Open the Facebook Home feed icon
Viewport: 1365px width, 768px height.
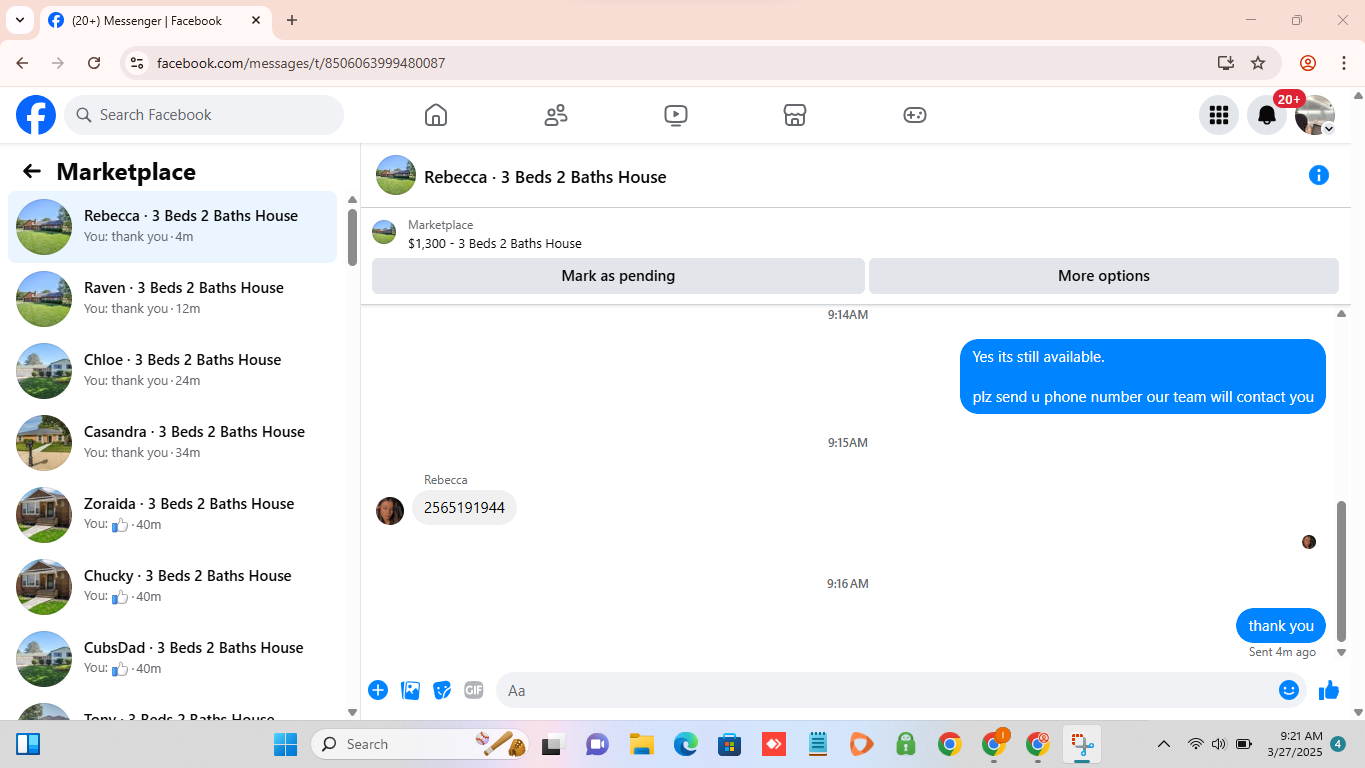click(436, 115)
